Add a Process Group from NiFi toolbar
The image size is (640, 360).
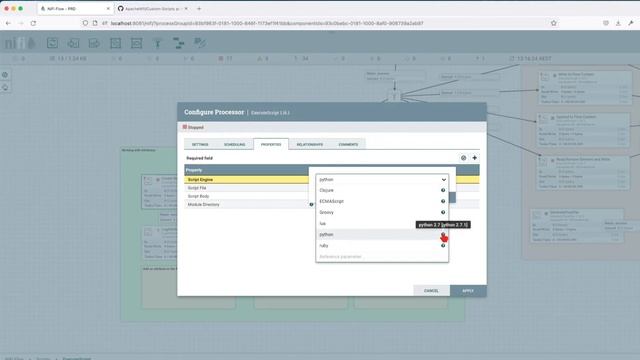coord(116,43)
